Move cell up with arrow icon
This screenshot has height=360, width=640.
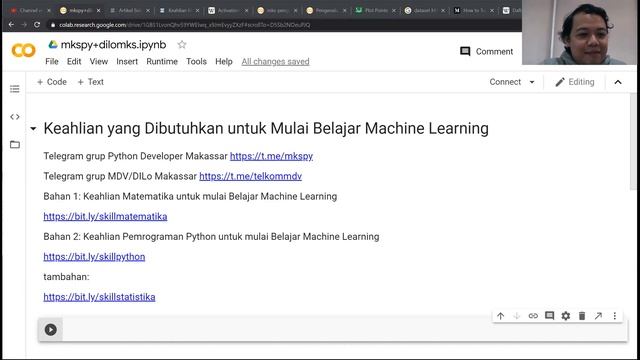click(500, 316)
